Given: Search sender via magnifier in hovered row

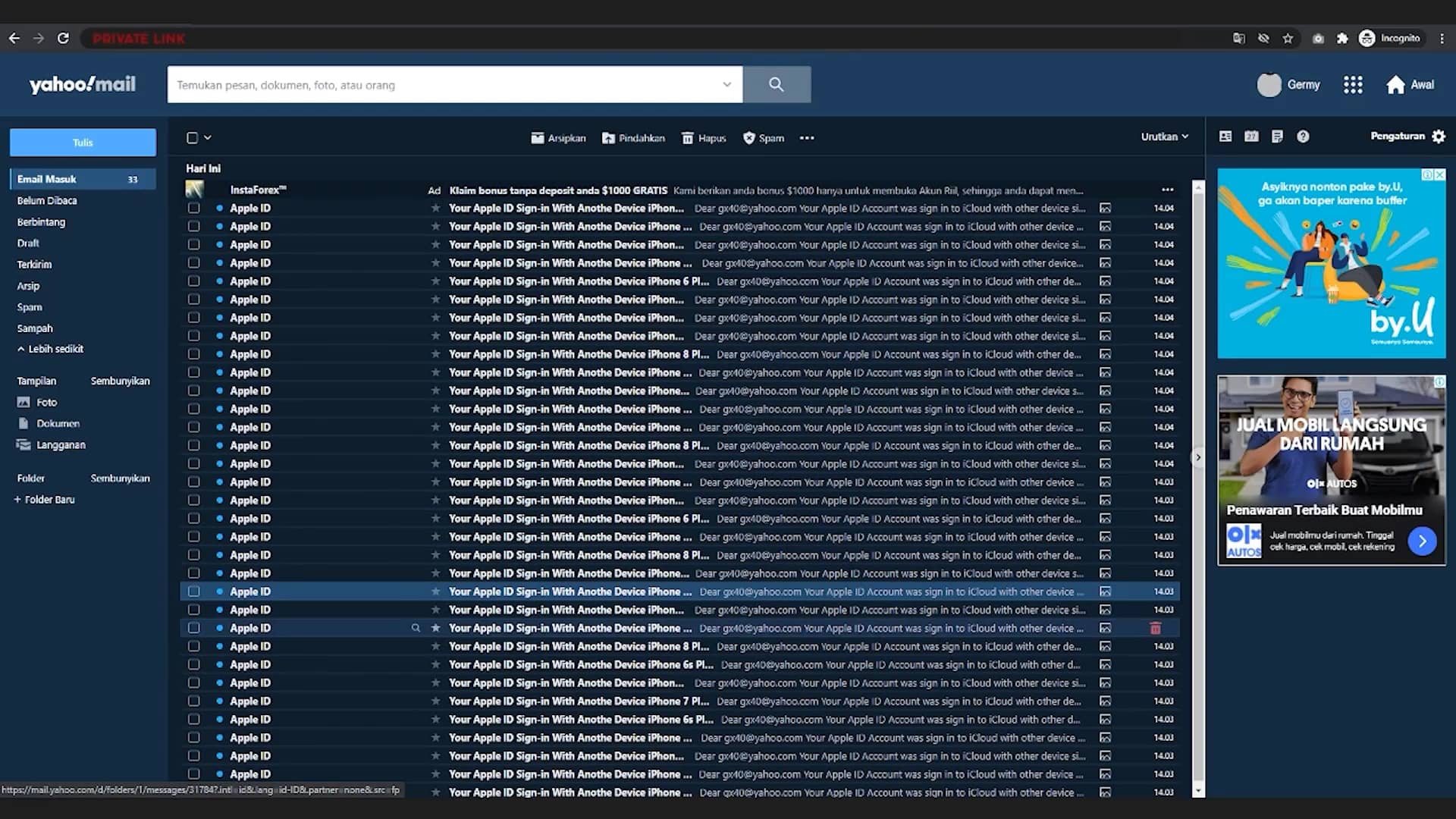Looking at the screenshot, I should (x=416, y=628).
